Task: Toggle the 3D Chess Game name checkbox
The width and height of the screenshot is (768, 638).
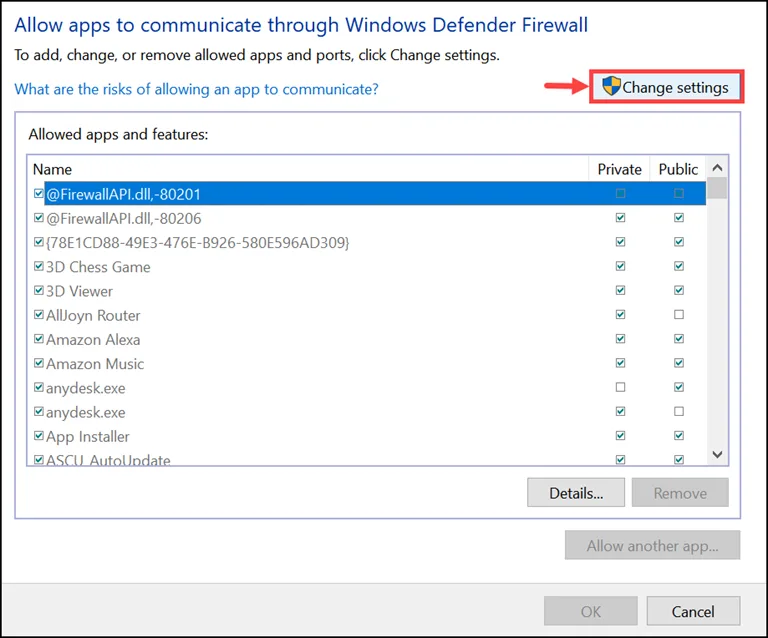Action: pos(39,266)
